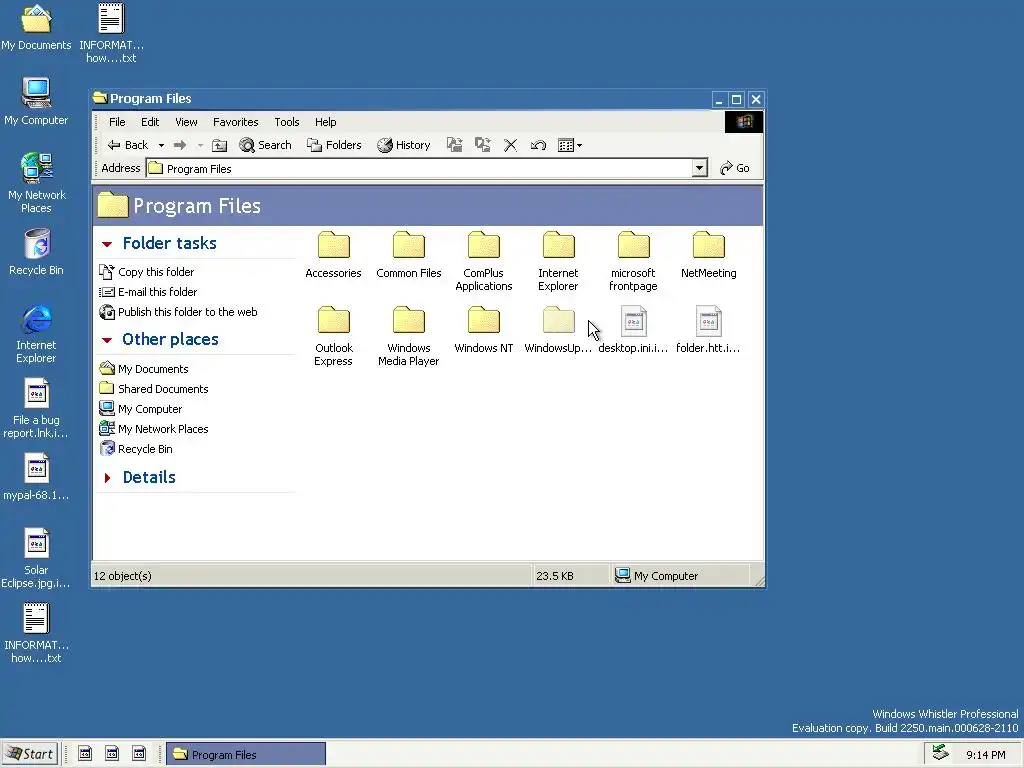Screen dimensions: 1024x768
Task: Click the Forward arrow button
Action: tap(180, 145)
